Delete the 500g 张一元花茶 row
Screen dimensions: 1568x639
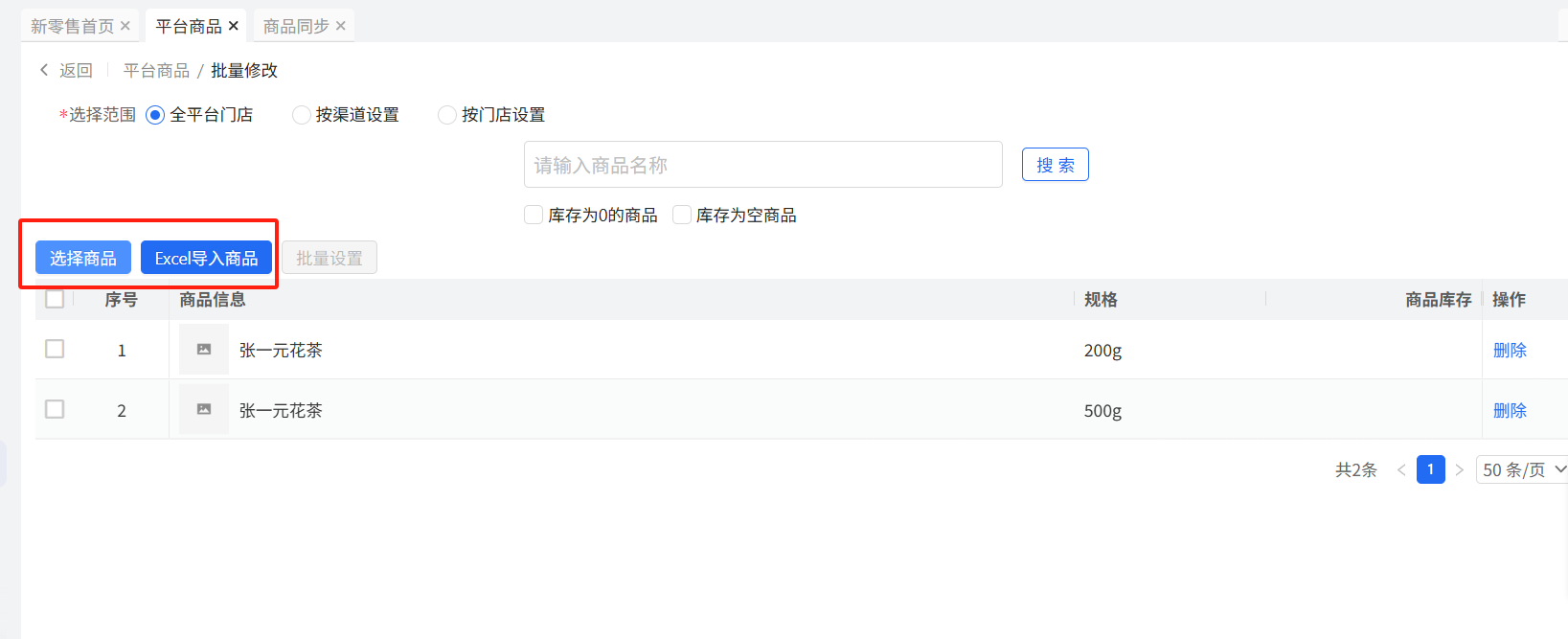pyautogui.click(x=1510, y=410)
